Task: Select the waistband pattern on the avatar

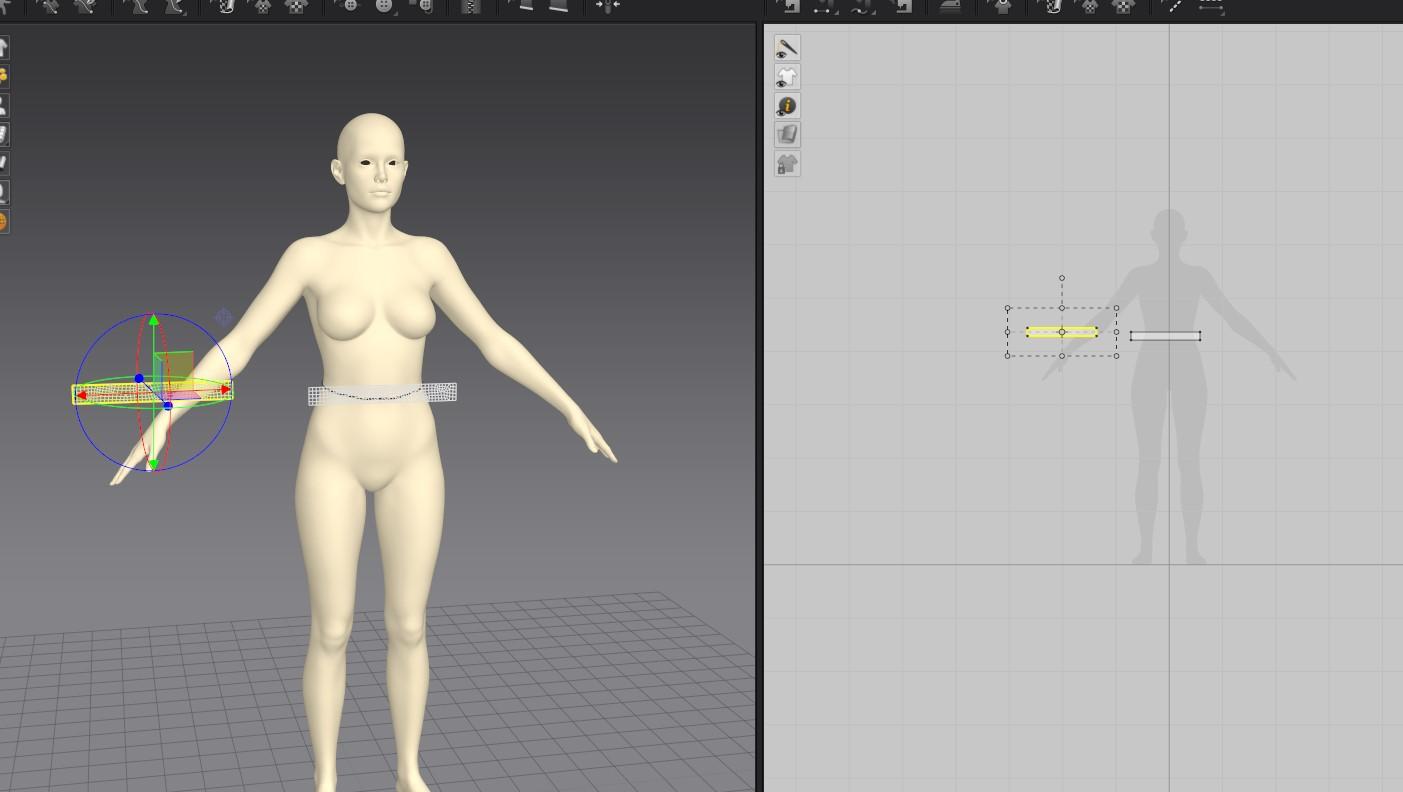Action: click(x=382, y=394)
